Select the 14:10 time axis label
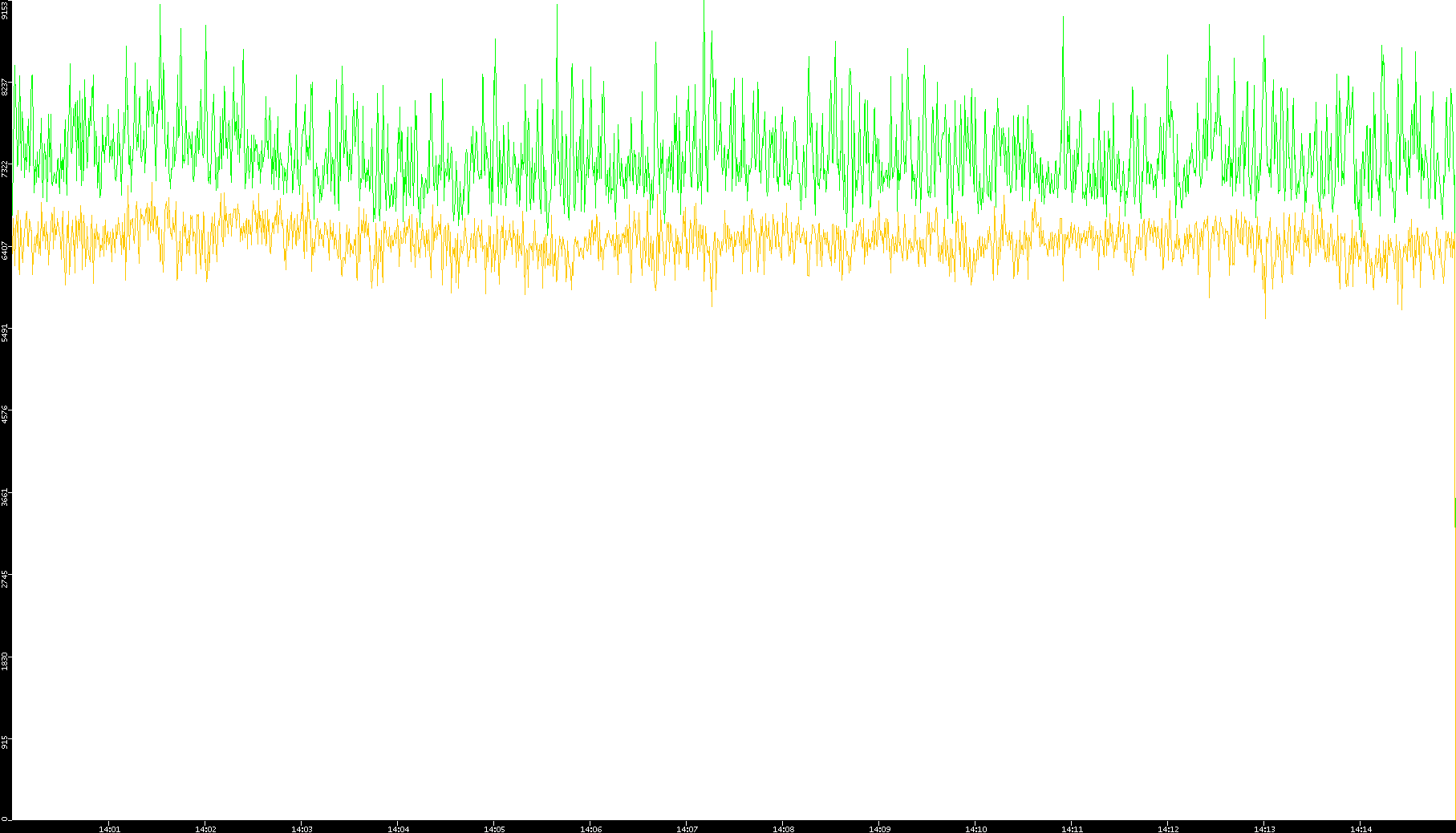Viewport: 1456px width, 833px height. [x=975, y=829]
